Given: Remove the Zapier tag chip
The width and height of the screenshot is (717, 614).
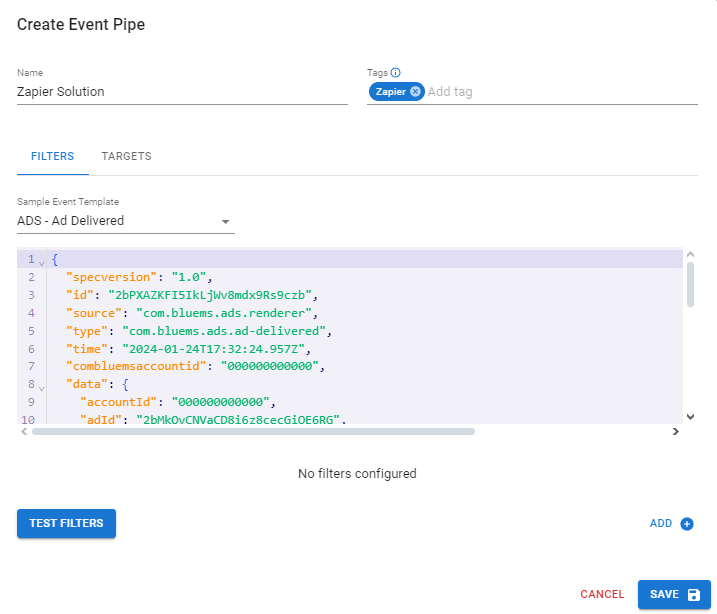Looking at the screenshot, I should click(x=415, y=91).
